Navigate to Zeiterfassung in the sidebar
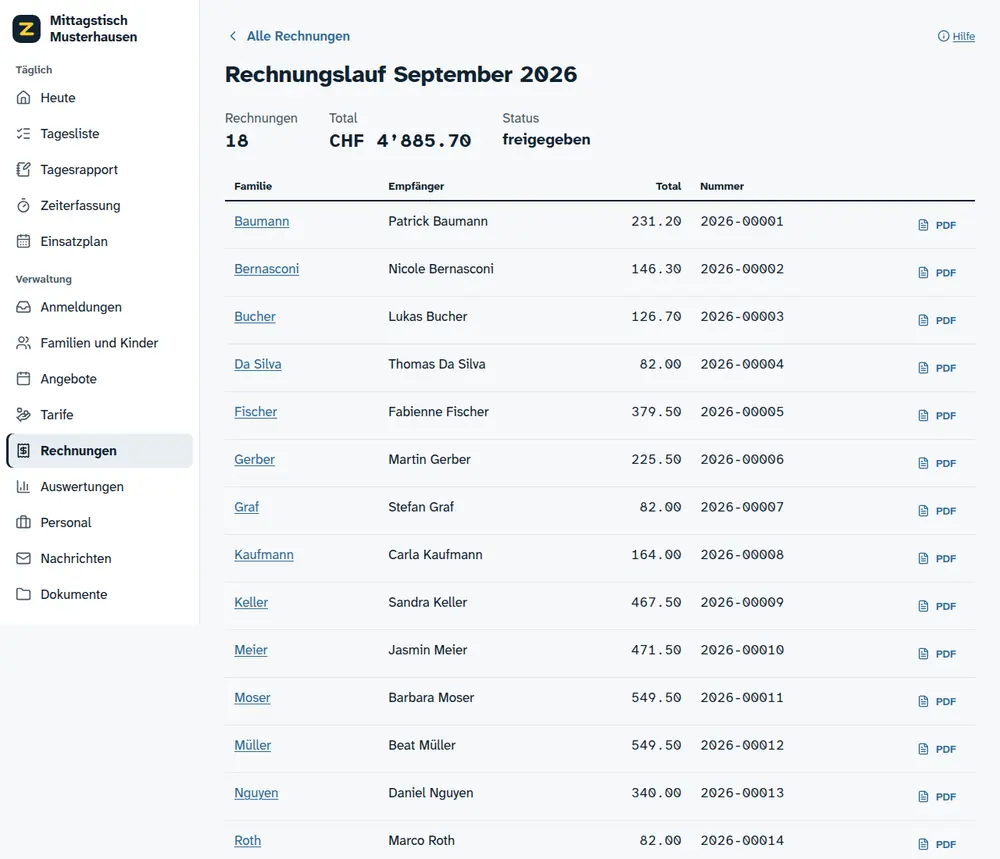 pos(100,205)
